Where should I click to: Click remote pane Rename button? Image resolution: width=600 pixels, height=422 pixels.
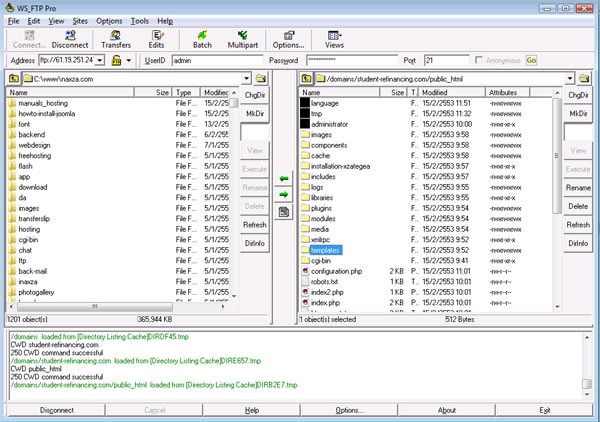578,187
